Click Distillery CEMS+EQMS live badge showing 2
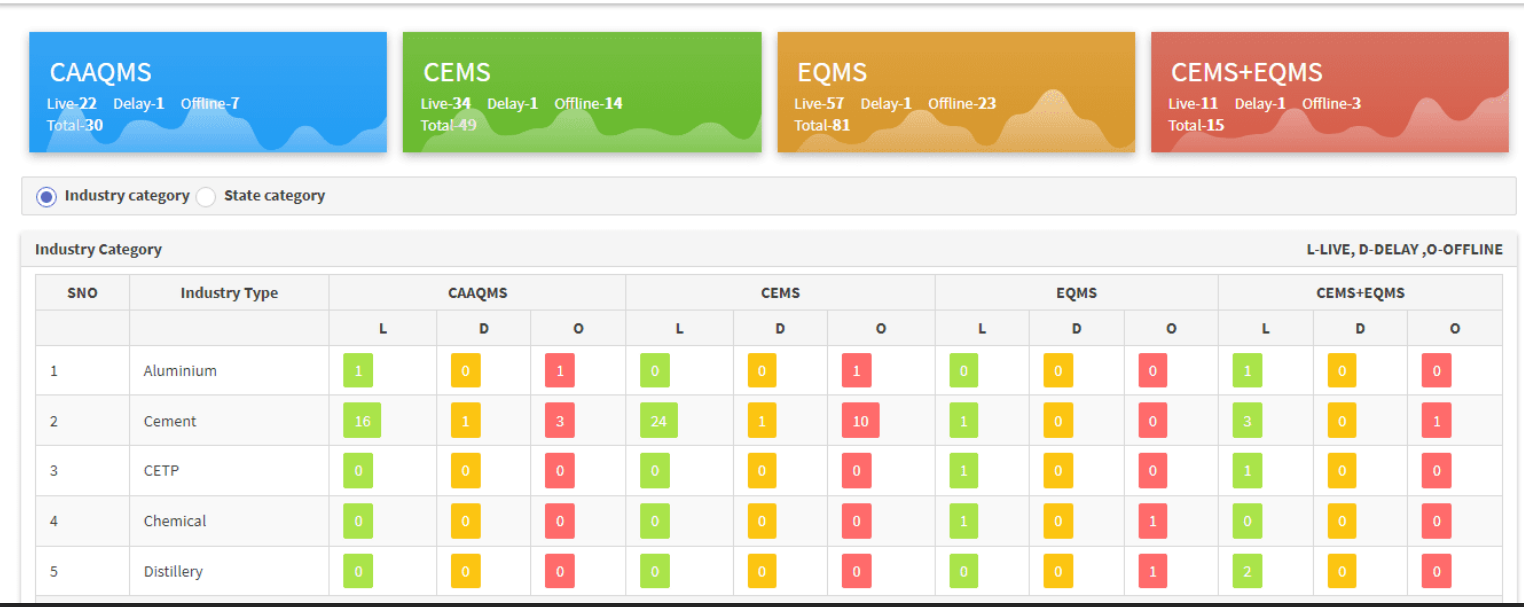The width and height of the screenshot is (1524, 607). pos(1246,572)
